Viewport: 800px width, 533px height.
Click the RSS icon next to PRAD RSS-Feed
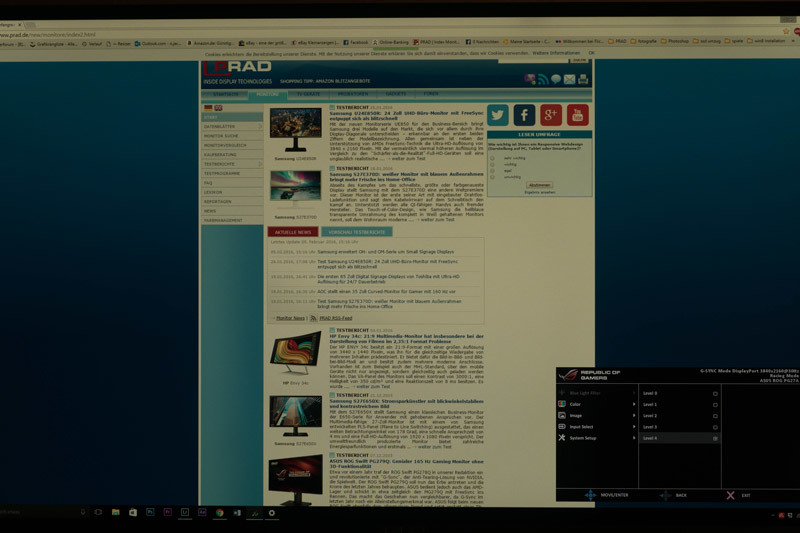313,318
